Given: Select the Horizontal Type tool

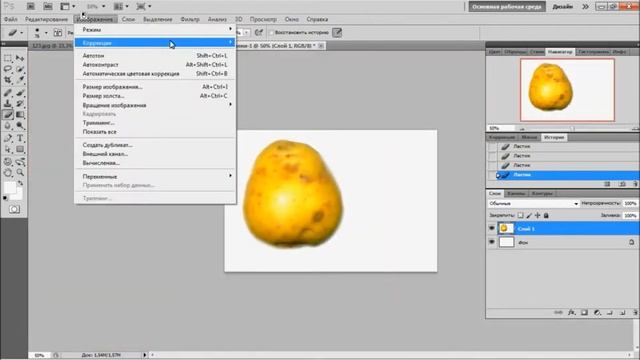Looking at the screenshot, I should coord(20,139).
